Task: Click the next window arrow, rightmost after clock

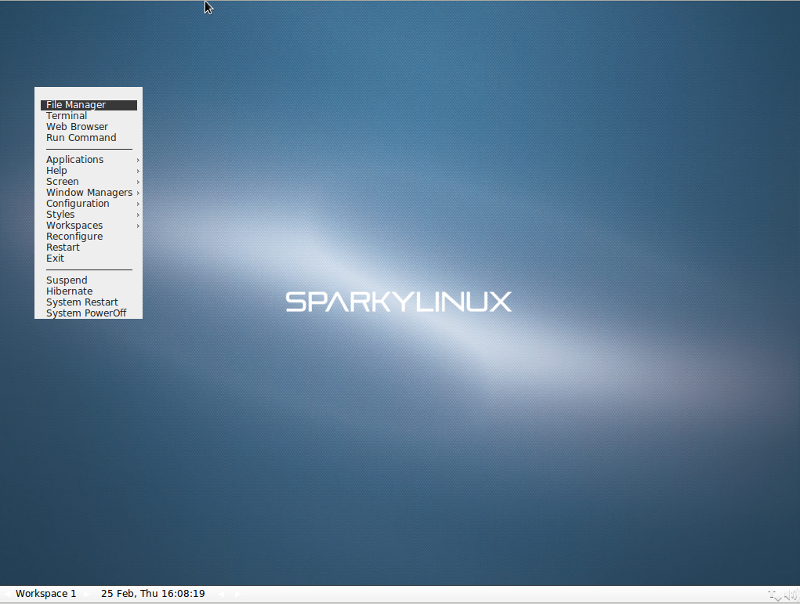Action: tap(237, 594)
